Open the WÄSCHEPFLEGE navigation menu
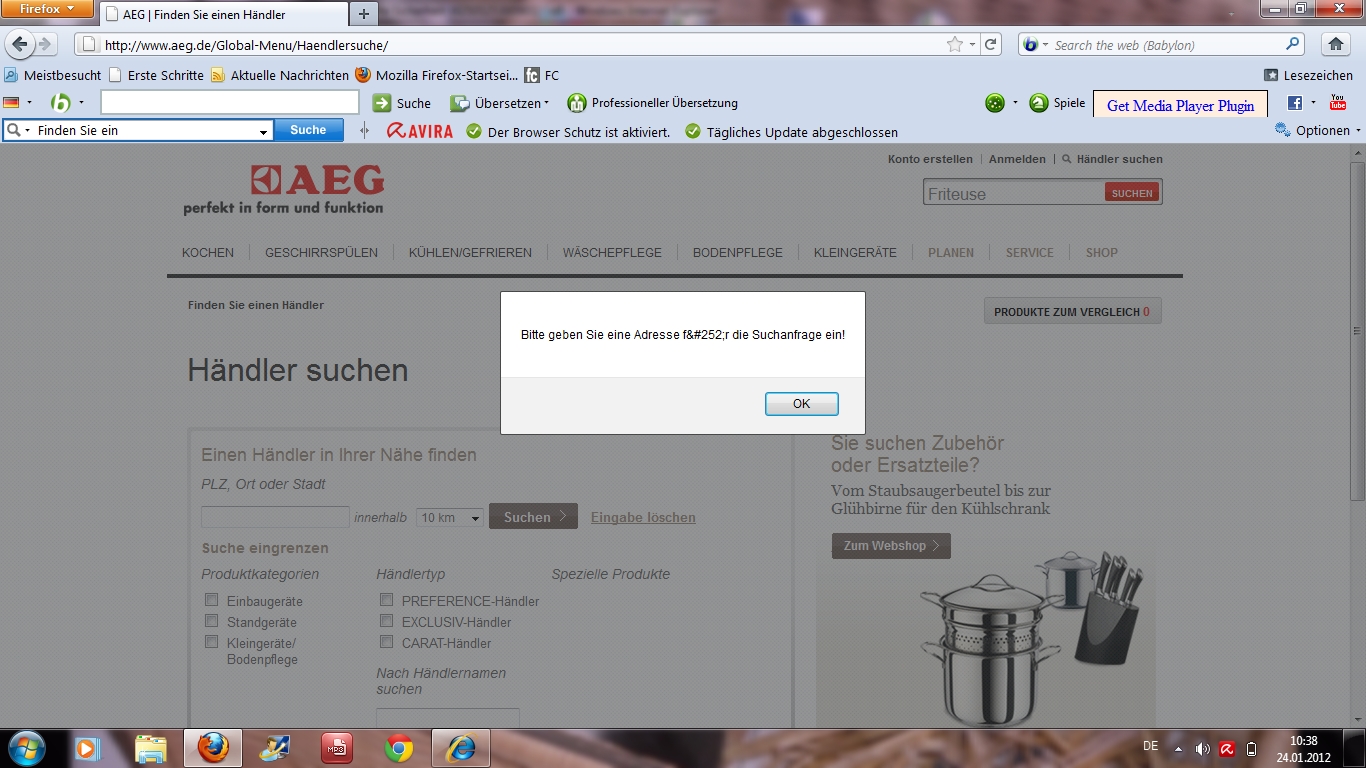The width and height of the screenshot is (1366, 768). click(612, 253)
